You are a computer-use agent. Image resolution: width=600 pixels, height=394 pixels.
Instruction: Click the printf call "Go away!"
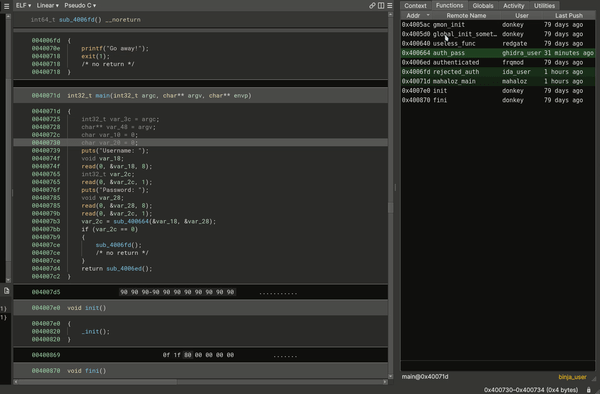pos(115,49)
